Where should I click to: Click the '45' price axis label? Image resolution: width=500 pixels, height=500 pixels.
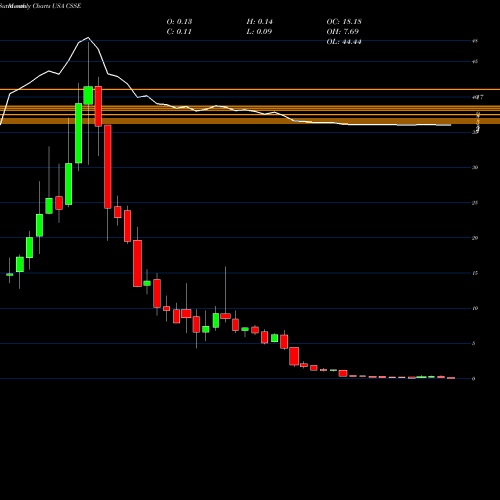(475, 61)
